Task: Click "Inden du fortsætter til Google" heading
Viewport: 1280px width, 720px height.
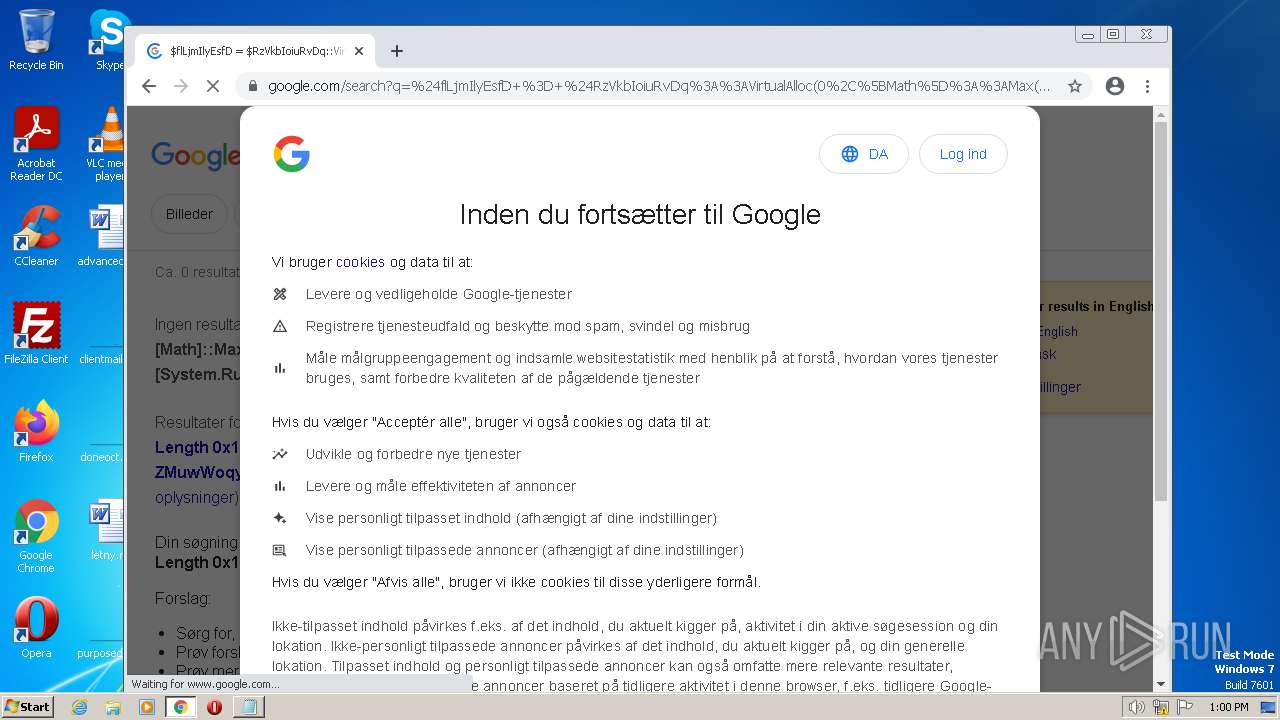Action: (x=640, y=214)
